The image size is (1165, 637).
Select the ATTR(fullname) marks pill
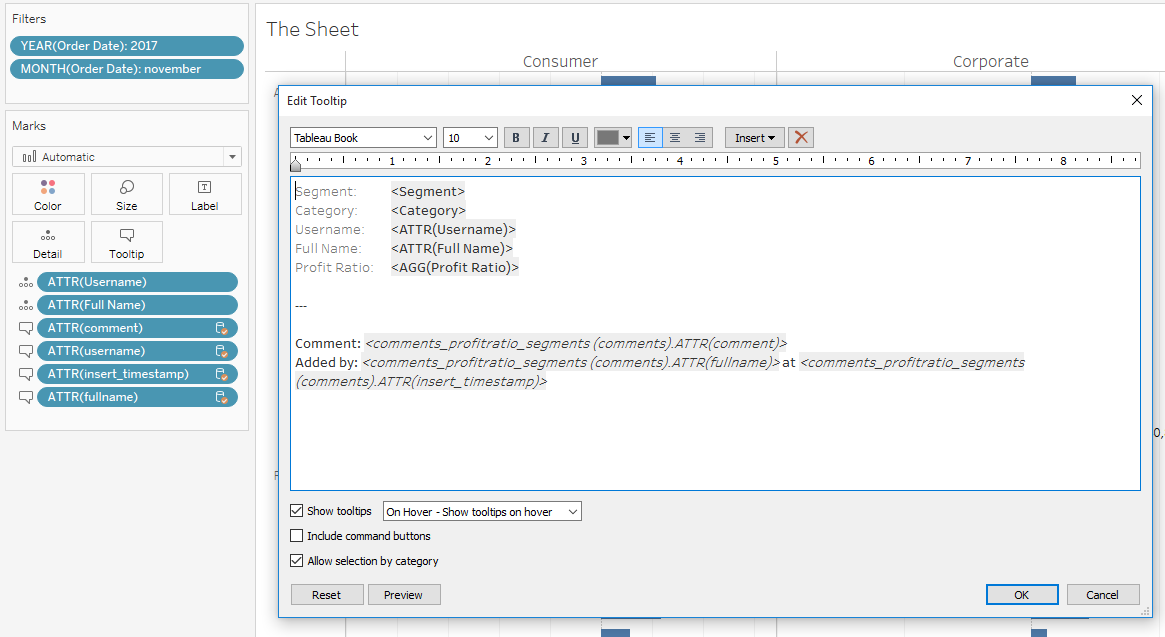pos(137,397)
